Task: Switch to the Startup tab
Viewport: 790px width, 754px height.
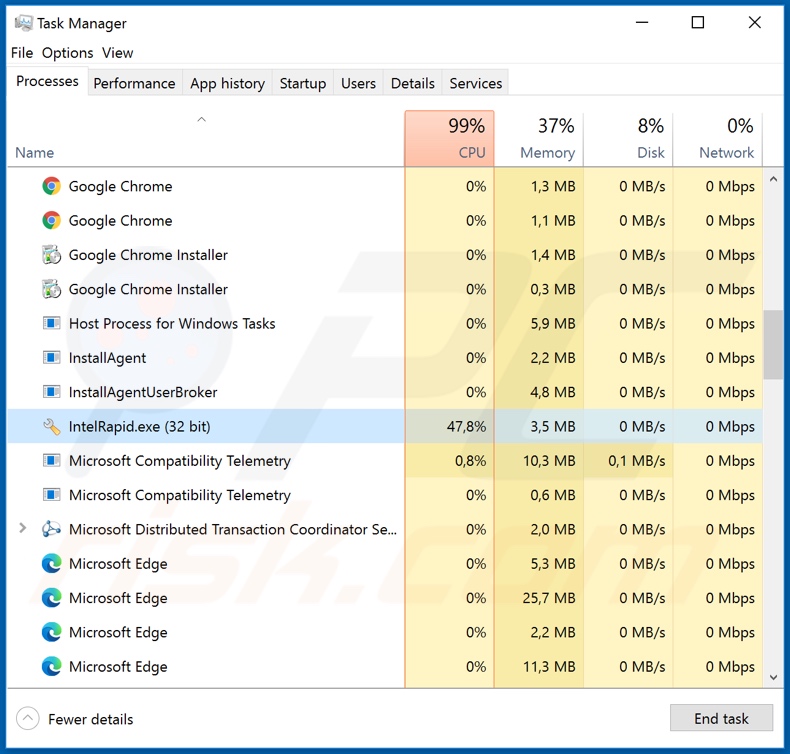Action: pos(303,83)
